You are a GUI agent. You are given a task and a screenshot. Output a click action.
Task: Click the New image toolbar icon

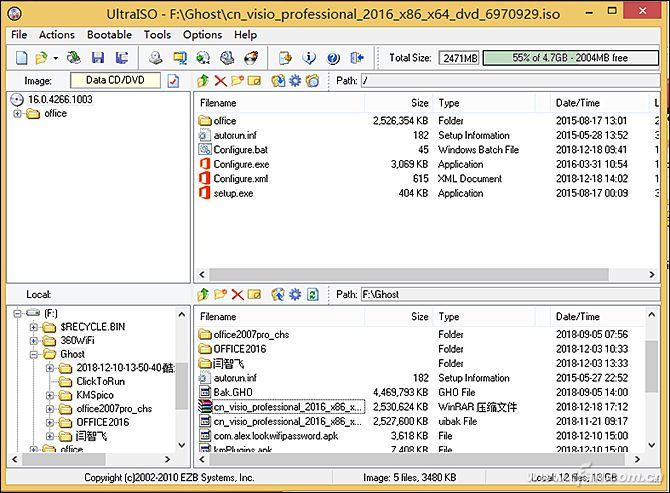[x=21, y=58]
